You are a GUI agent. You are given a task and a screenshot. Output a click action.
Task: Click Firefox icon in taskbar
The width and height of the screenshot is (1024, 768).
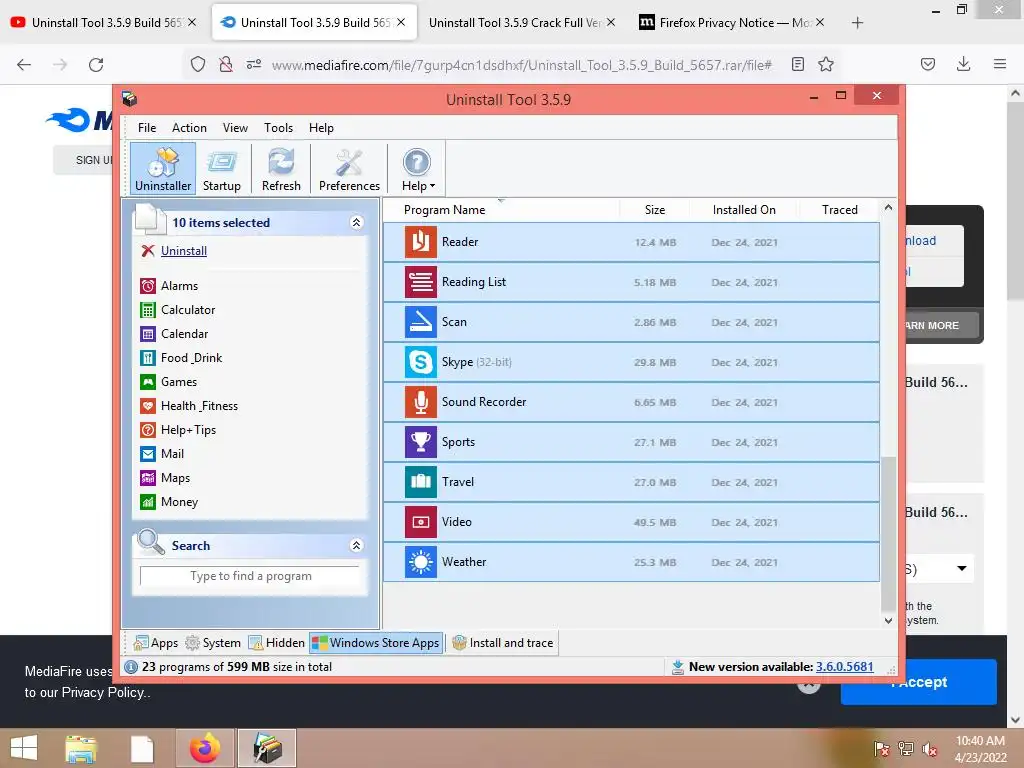tap(205, 748)
